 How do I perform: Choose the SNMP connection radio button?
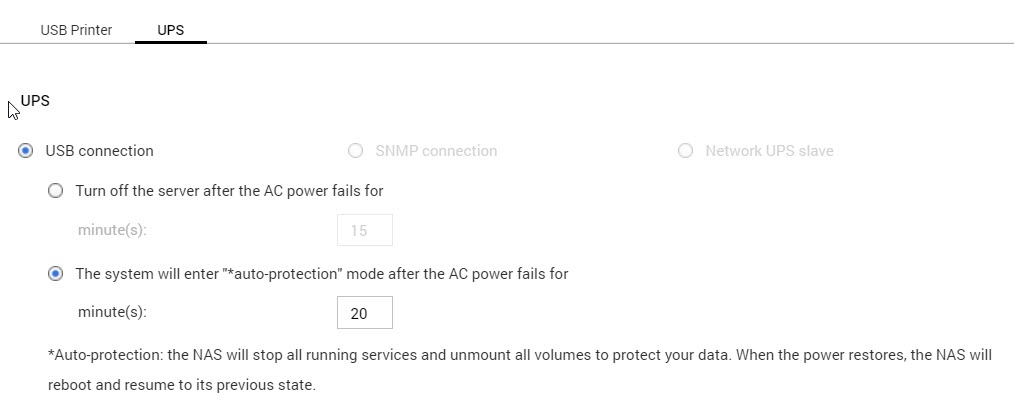coord(355,151)
